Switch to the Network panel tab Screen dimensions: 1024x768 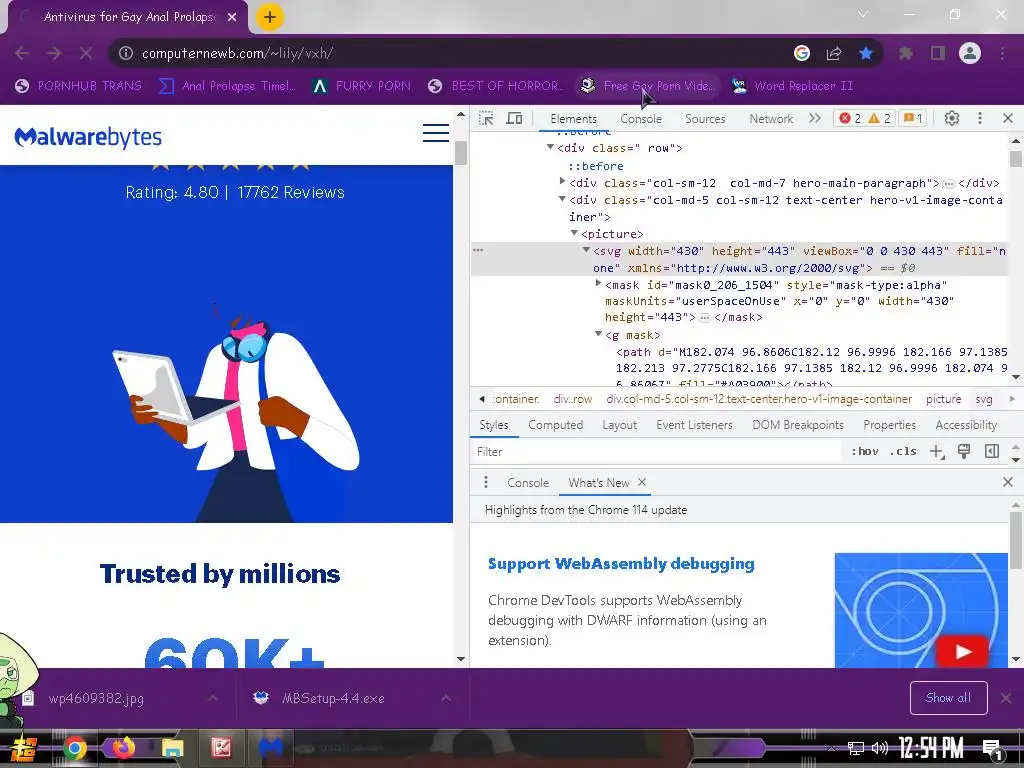(x=771, y=119)
